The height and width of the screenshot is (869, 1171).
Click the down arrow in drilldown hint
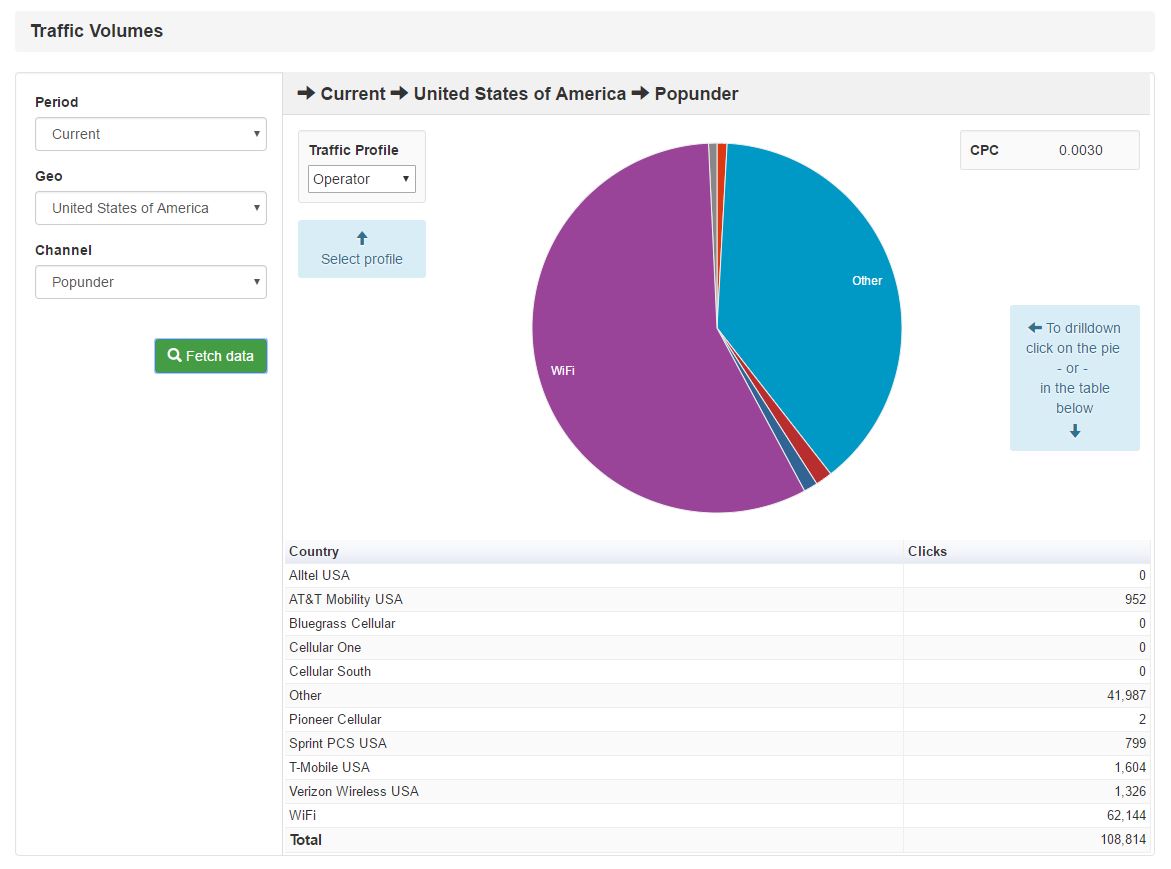click(1075, 431)
